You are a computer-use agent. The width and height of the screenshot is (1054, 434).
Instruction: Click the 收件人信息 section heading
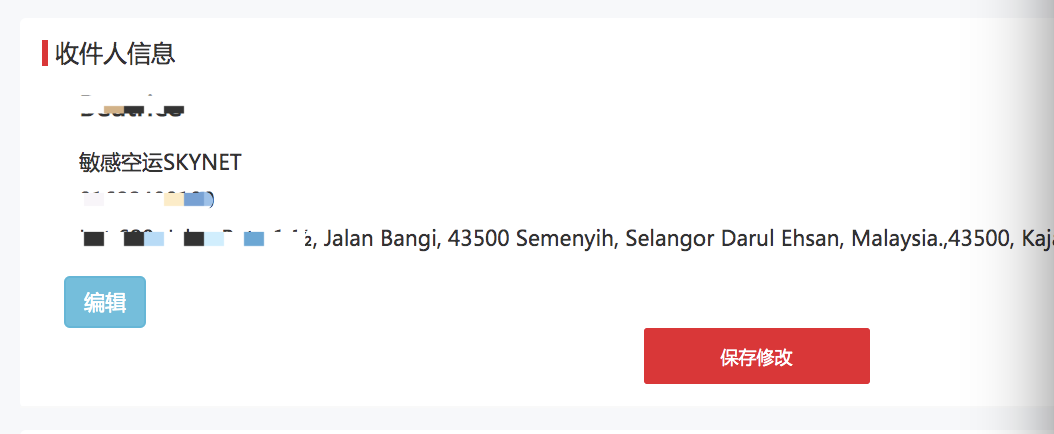[116, 53]
